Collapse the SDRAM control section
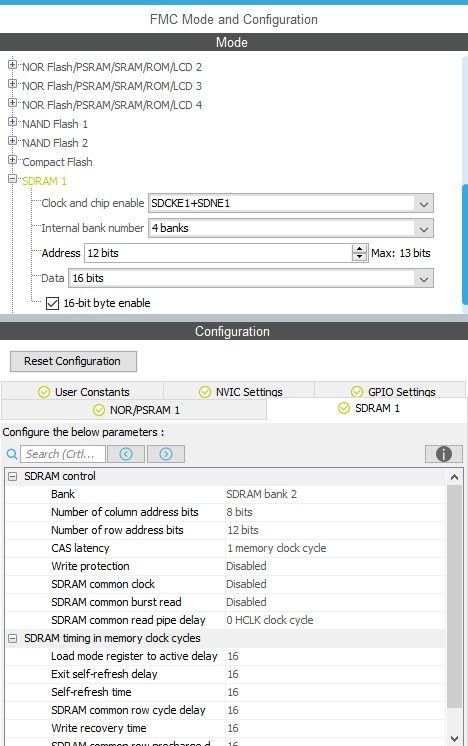This screenshot has width=468, height=746. [13, 476]
